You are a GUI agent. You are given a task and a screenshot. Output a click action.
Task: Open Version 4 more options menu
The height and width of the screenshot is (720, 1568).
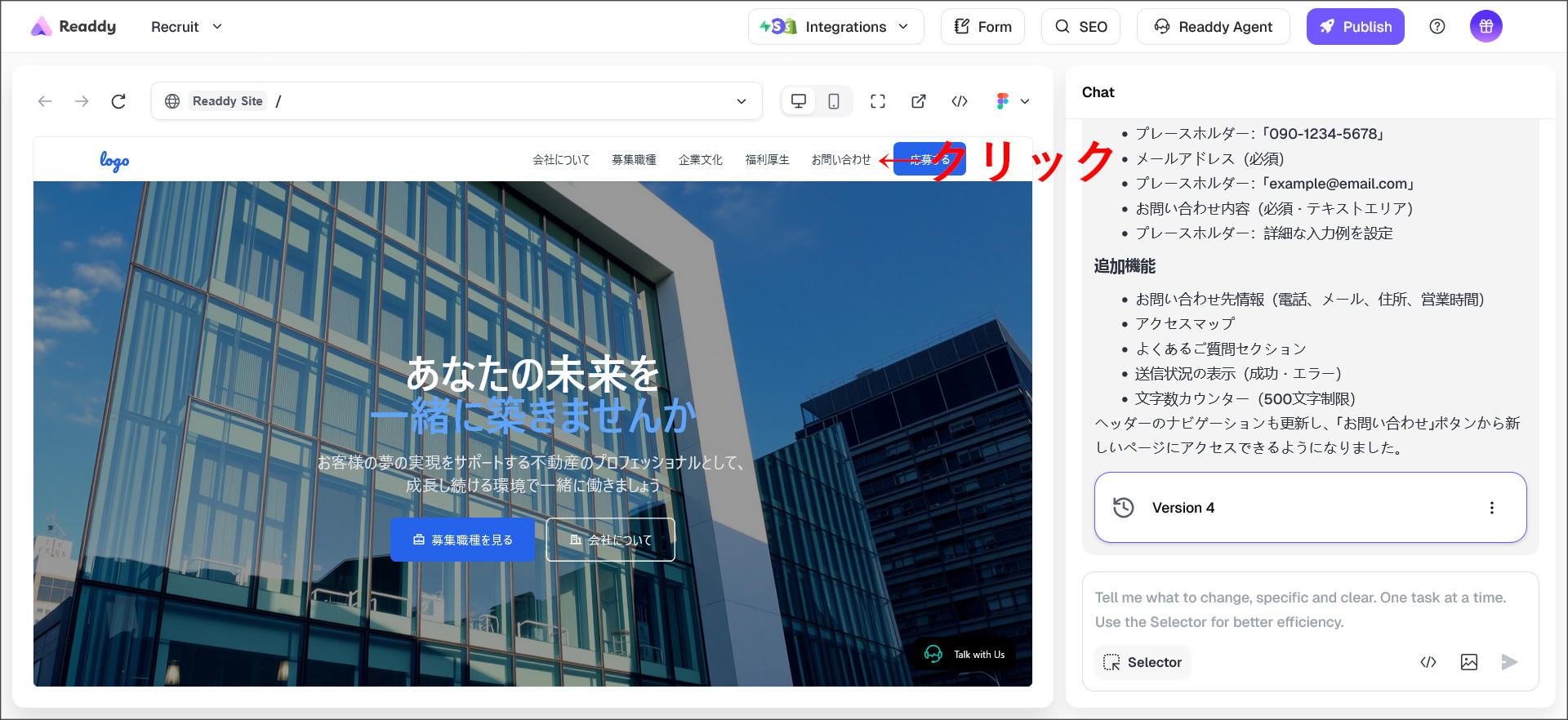tap(1491, 508)
